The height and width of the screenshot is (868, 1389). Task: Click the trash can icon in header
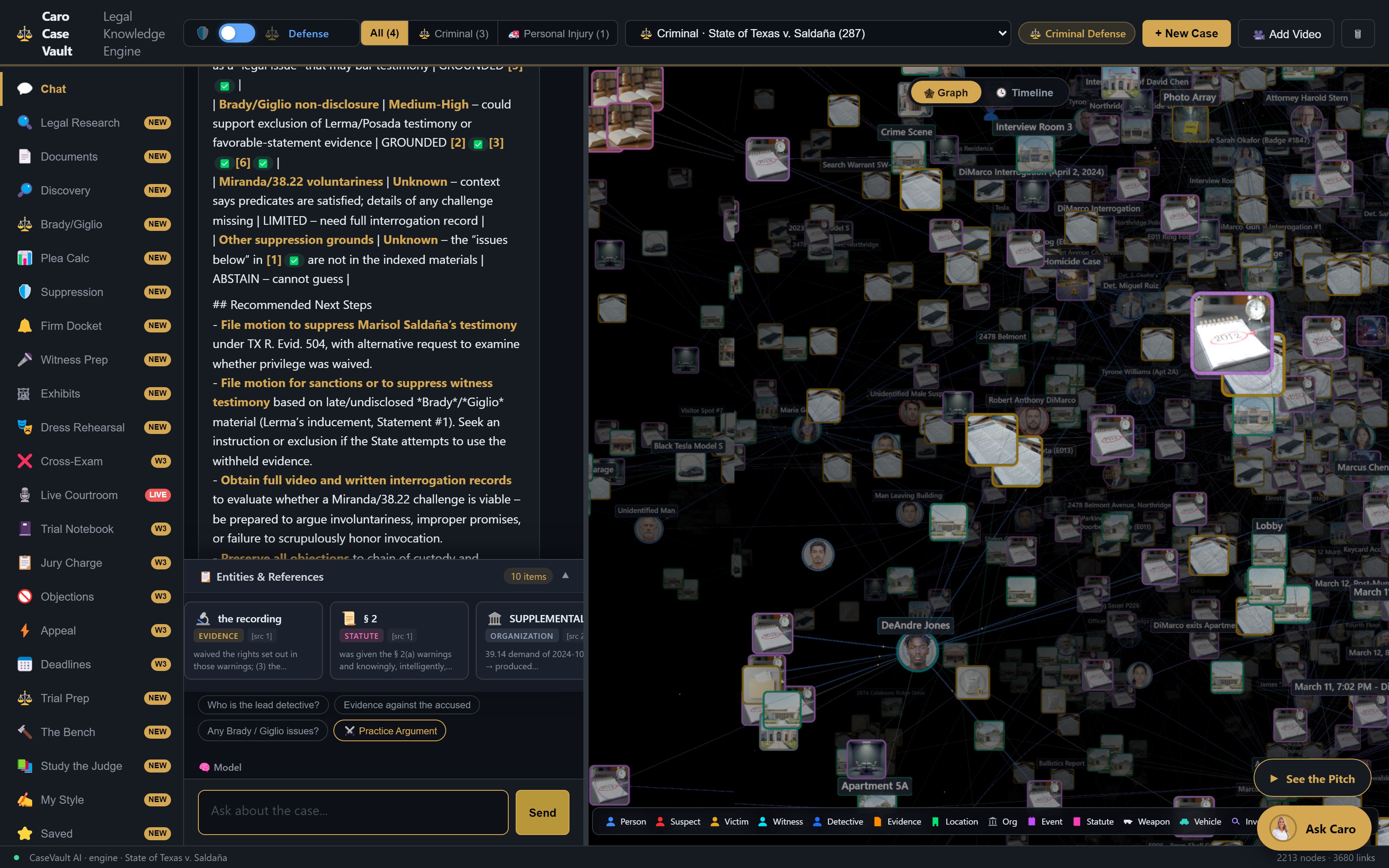[x=1357, y=34]
